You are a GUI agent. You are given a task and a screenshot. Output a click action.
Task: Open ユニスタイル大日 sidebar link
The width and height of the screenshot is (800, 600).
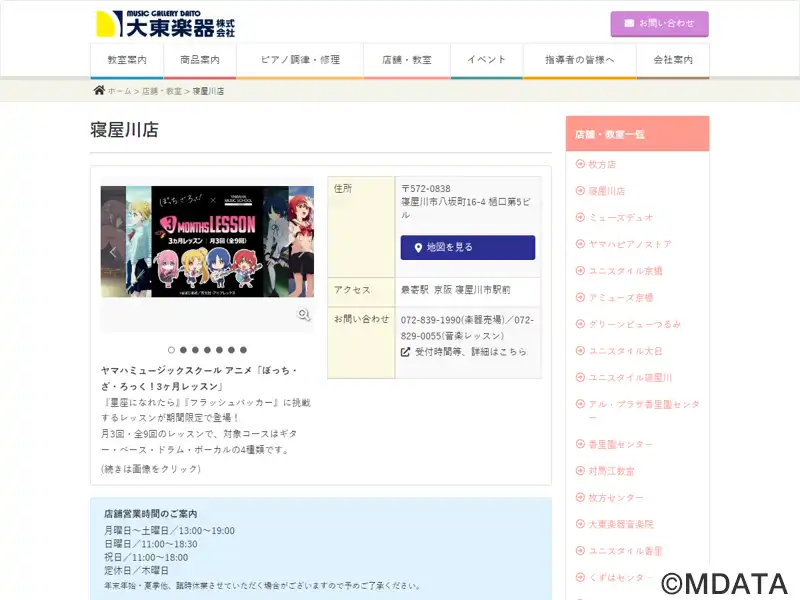tap(626, 351)
